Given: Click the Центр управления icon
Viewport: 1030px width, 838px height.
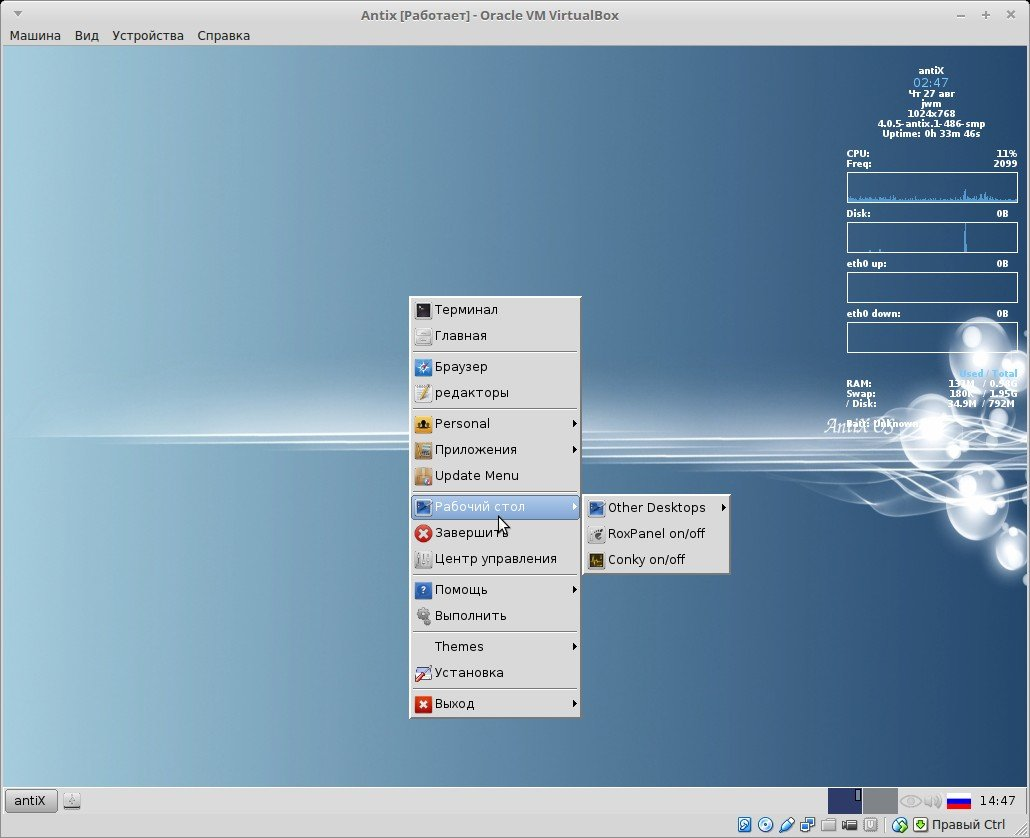Looking at the screenshot, I should click(423, 560).
